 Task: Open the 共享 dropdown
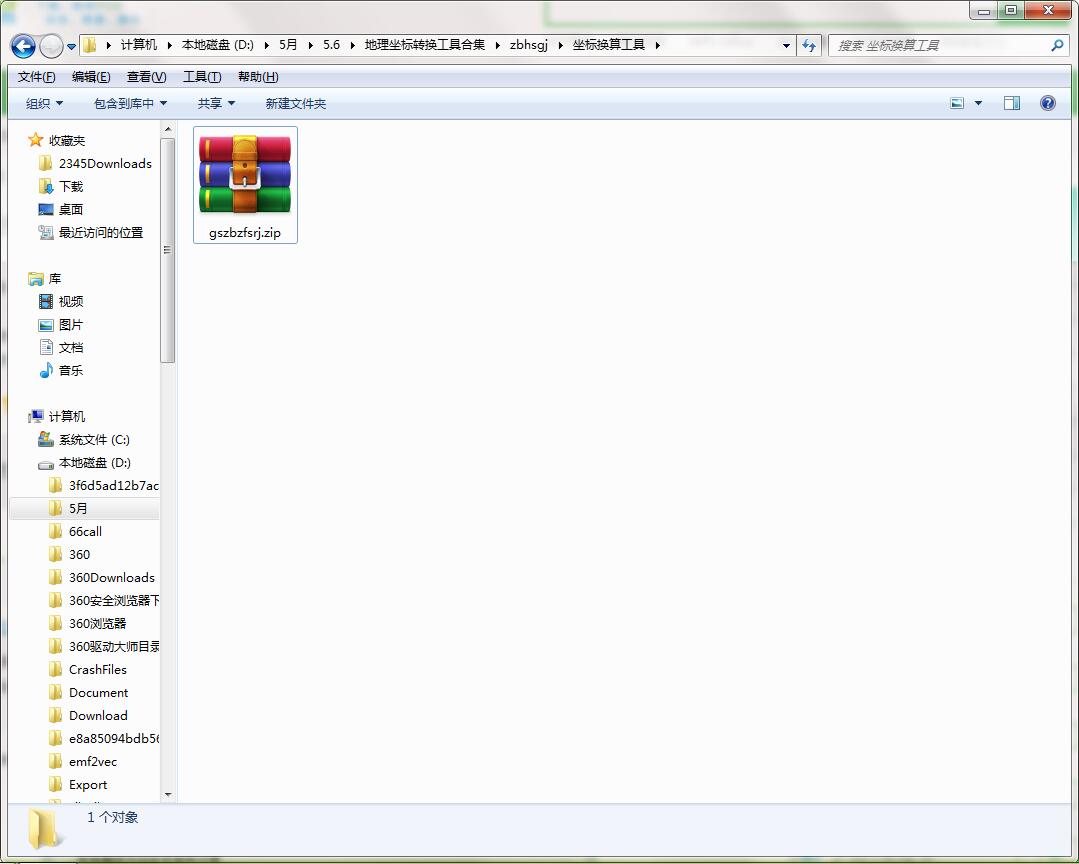(x=216, y=103)
